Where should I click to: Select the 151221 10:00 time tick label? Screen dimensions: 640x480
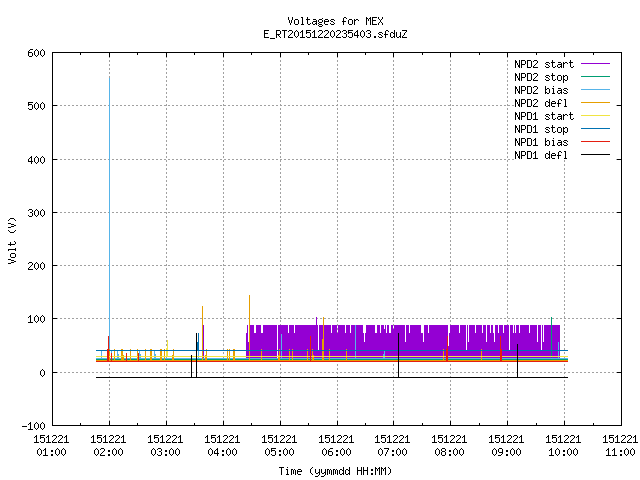tap(563, 446)
